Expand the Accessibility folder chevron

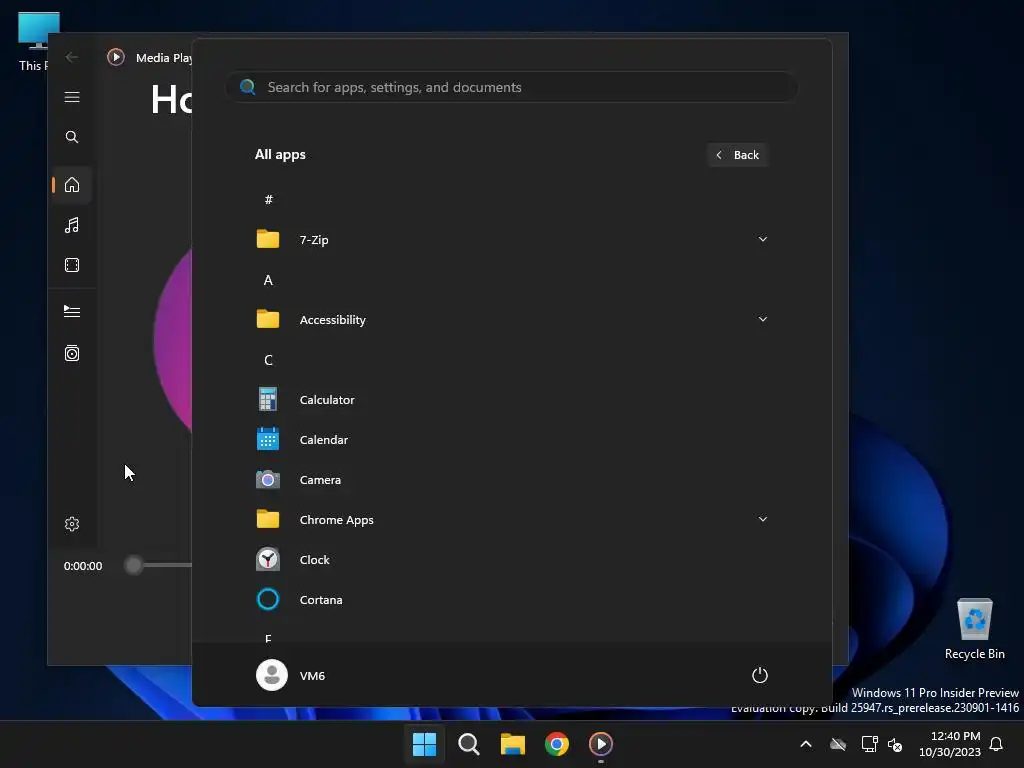[x=763, y=319]
